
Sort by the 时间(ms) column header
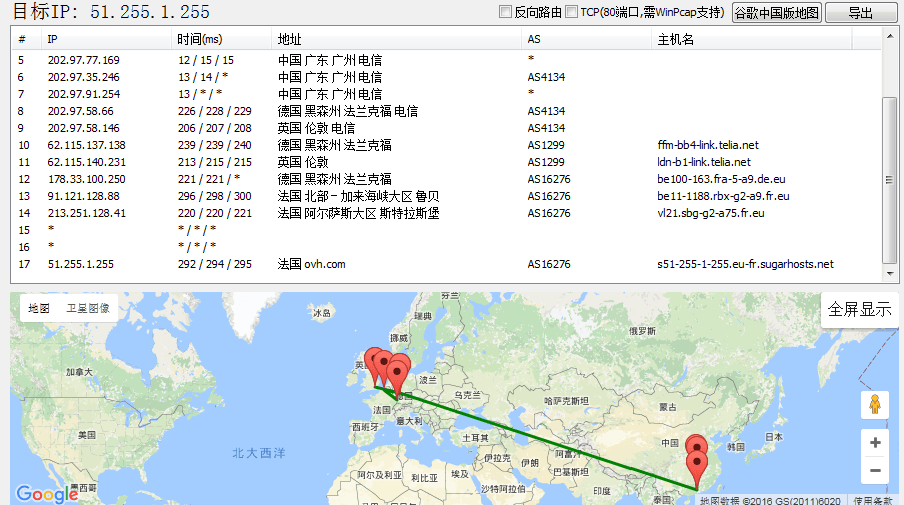200,39
